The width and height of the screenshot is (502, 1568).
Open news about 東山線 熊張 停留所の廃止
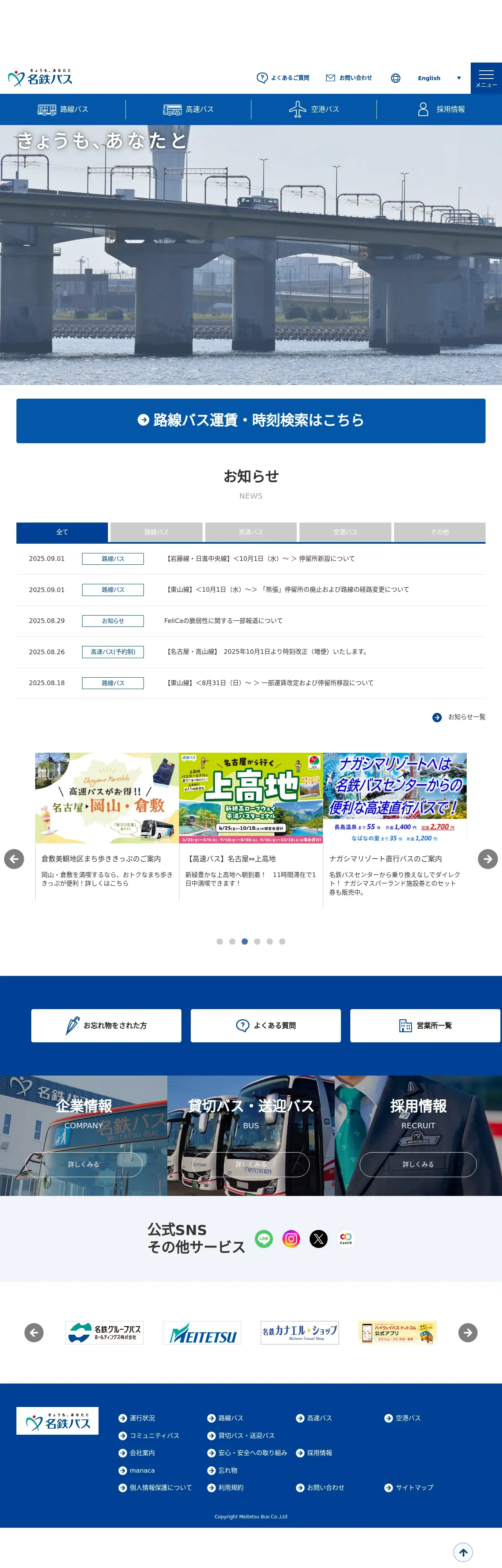[287, 590]
